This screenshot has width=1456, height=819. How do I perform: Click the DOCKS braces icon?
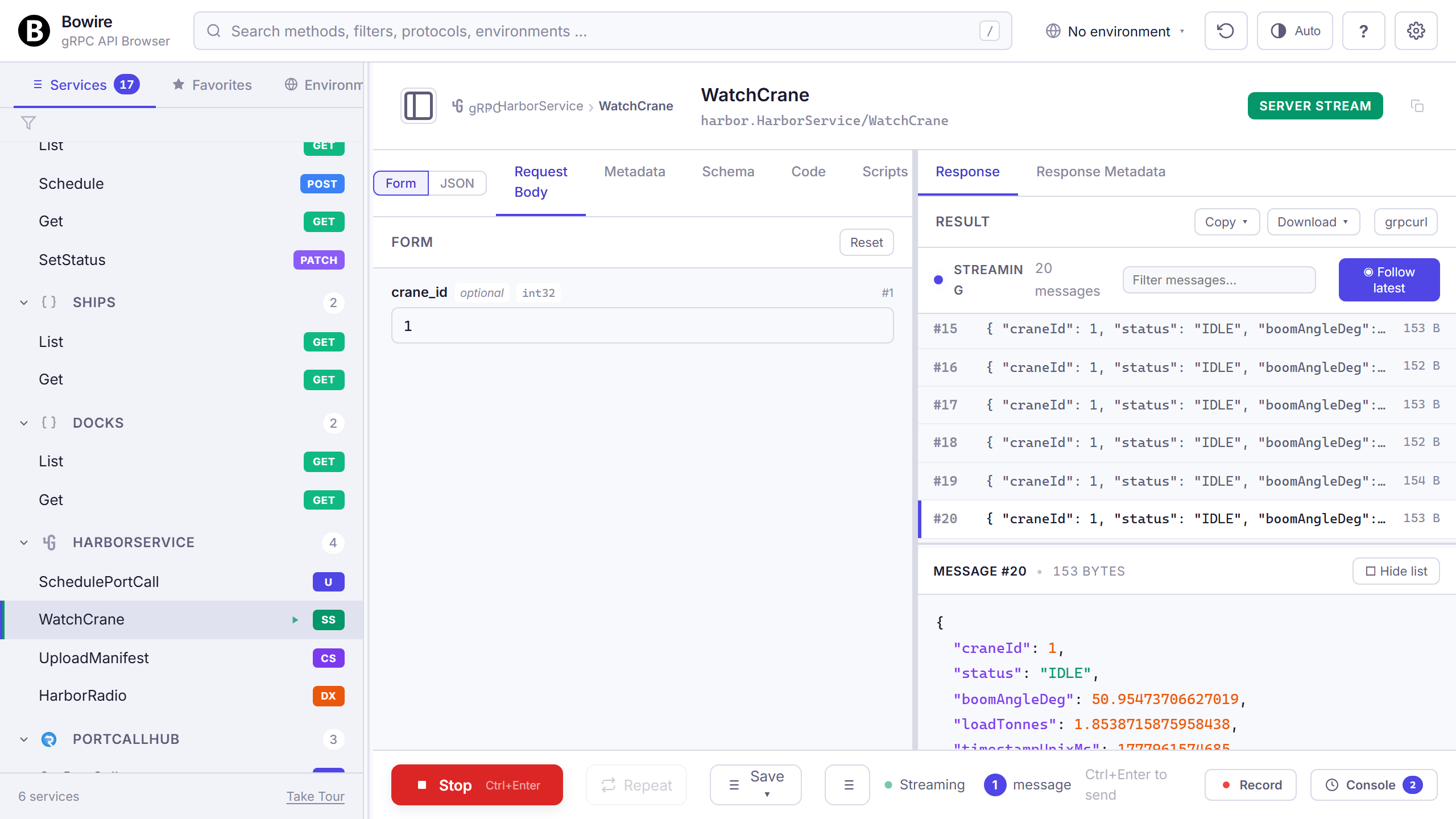[x=49, y=423]
